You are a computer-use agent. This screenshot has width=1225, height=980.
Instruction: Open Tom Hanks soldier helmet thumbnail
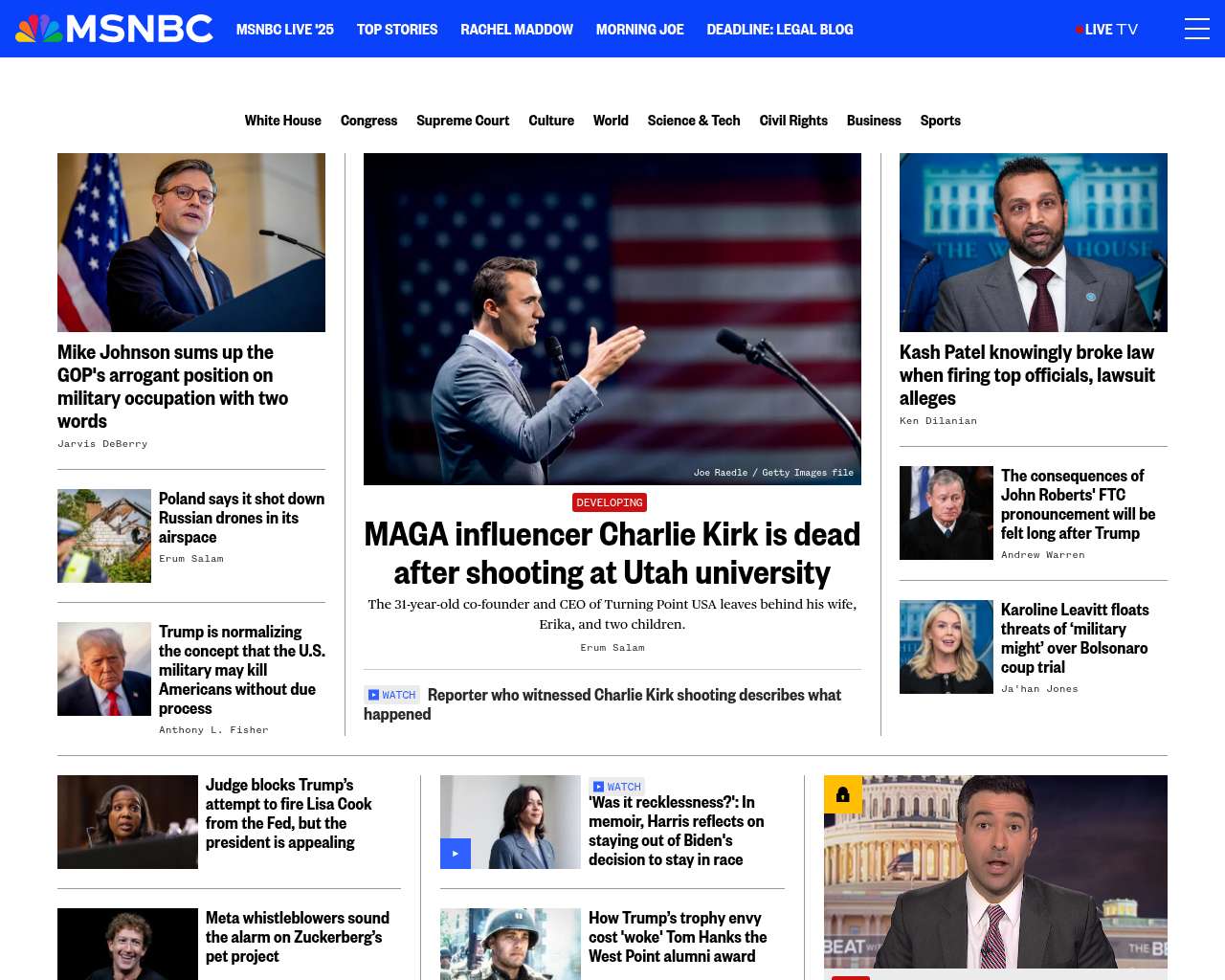coord(510,944)
